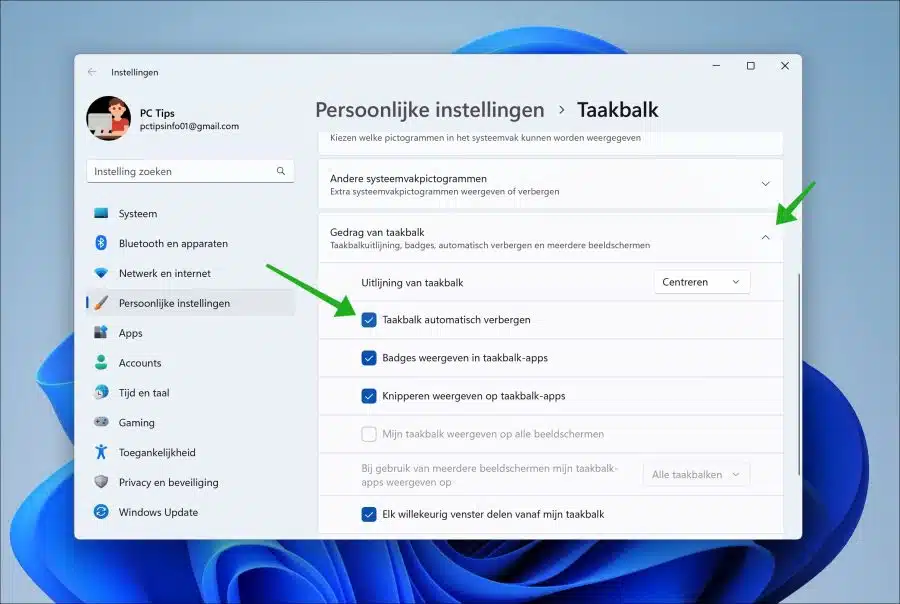Image resolution: width=900 pixels, height=604 pixels.
Task: Click the Accounts person icon
Action: point(101,362)
